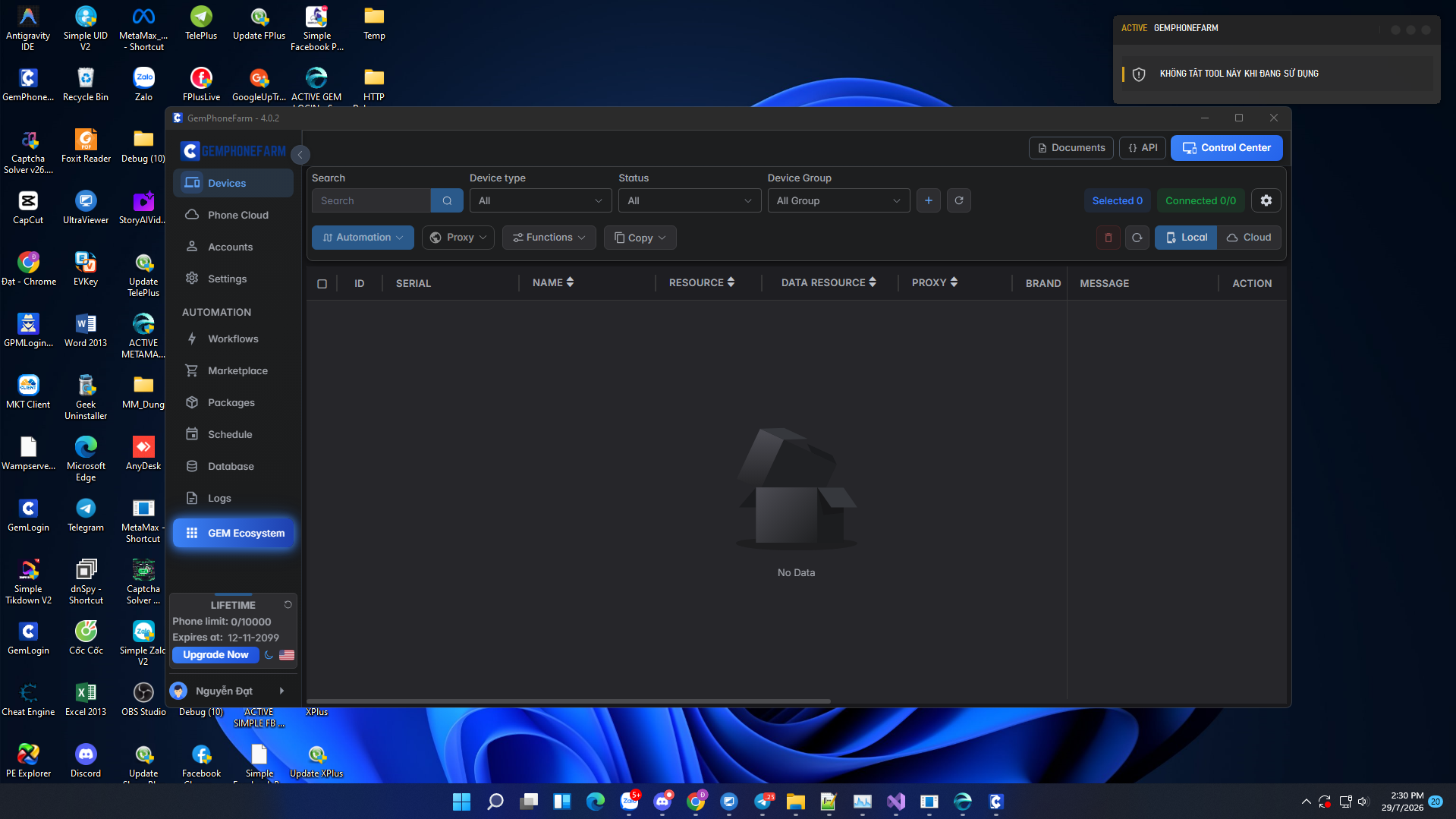Open the AnyDesk desktop icon

pos(143,453)
